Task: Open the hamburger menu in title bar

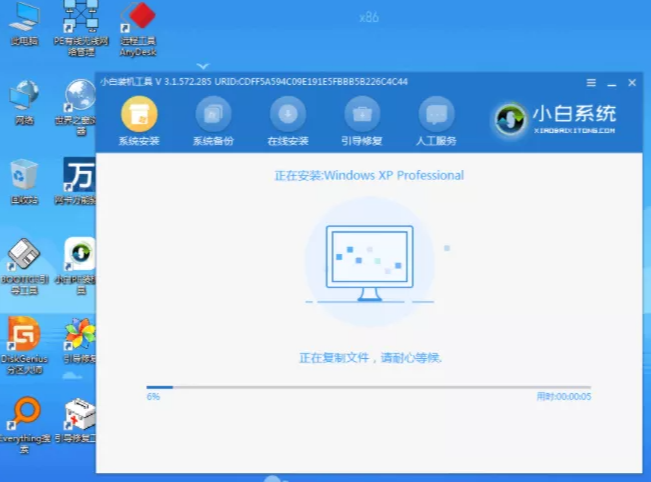Action: 591,83
